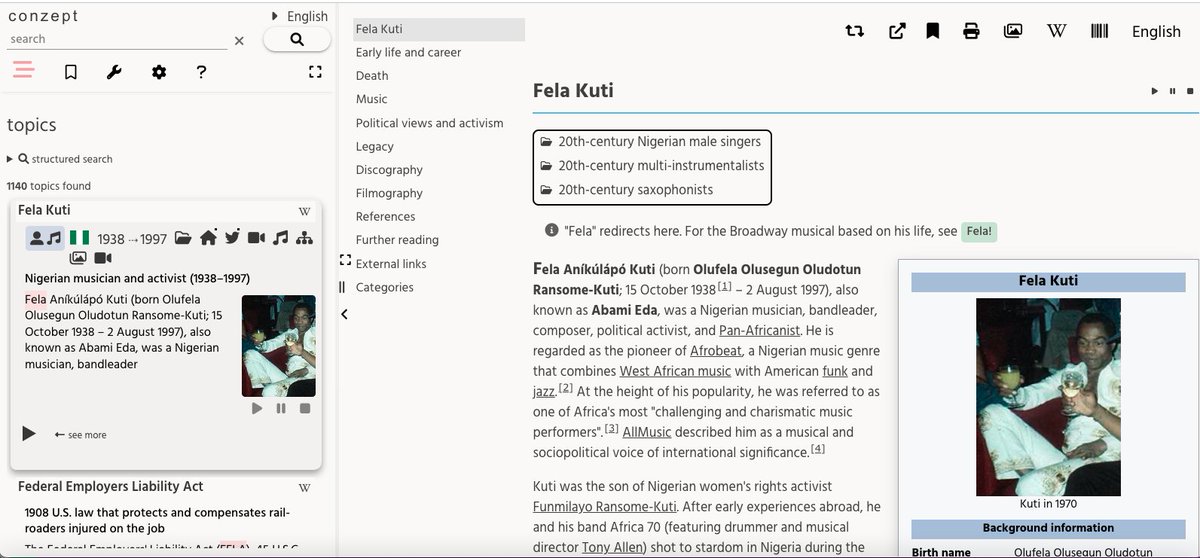Click the double-bar icon beside Categories

click(x=342, y=287)
